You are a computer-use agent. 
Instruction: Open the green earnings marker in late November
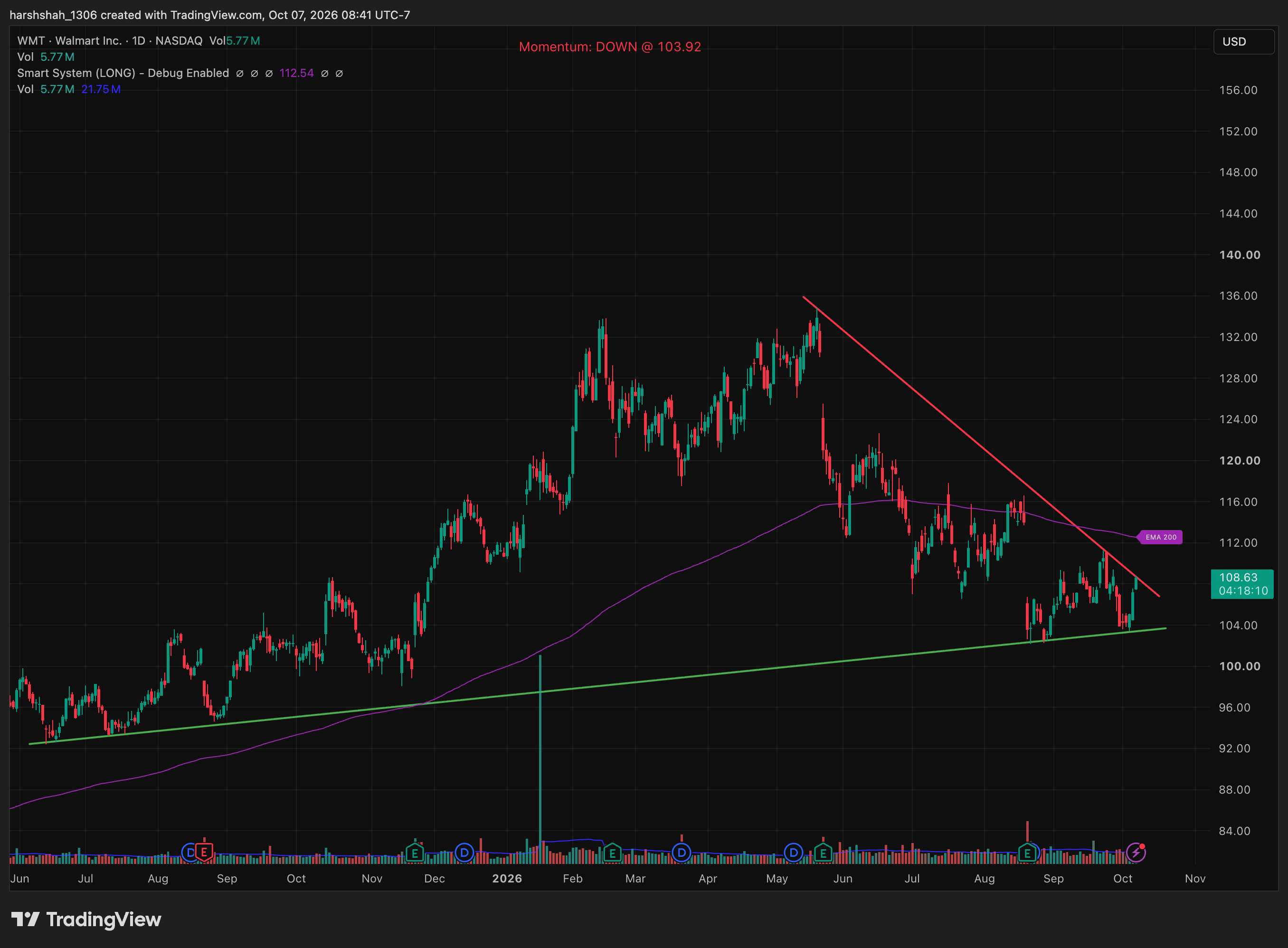click(415, 853)
